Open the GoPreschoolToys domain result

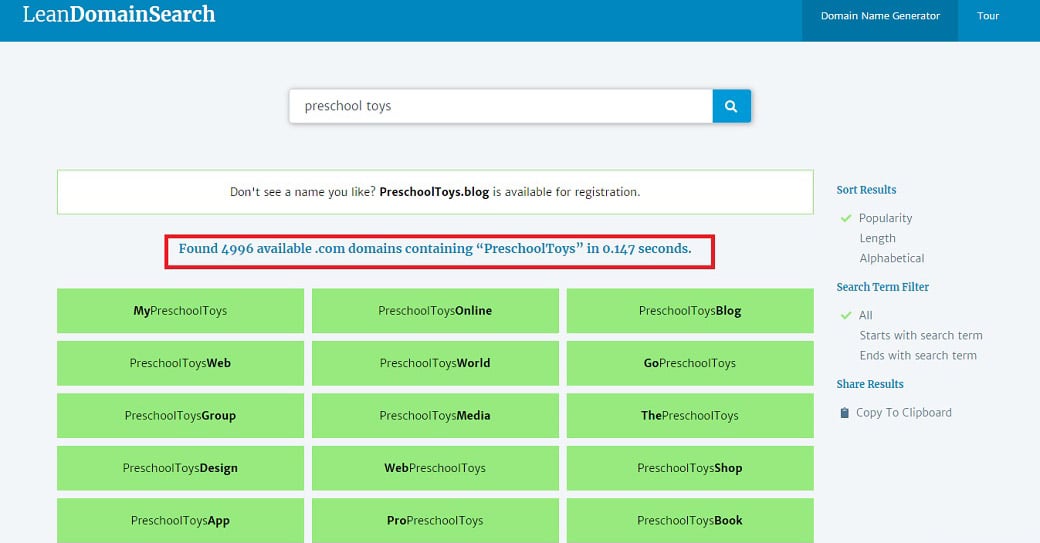[x=690, y=363]
